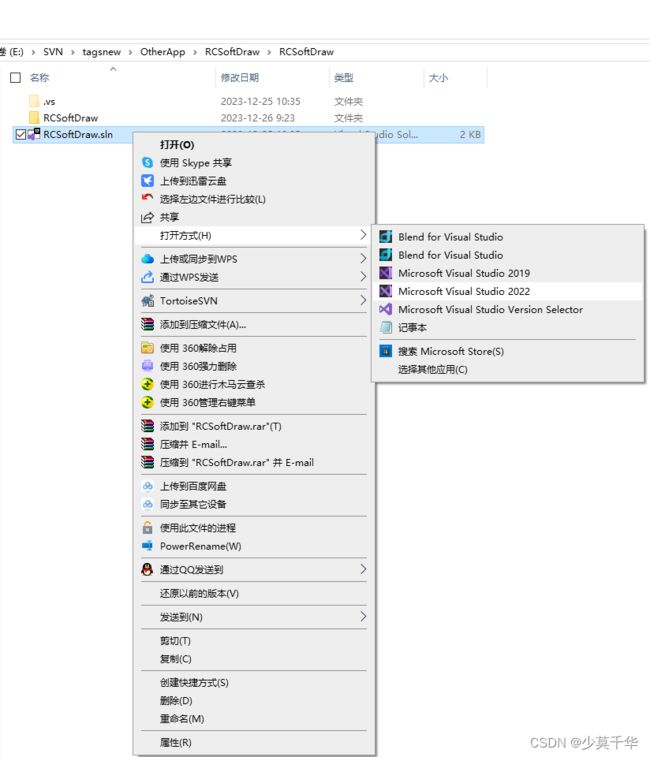Click the 360 unlock folder icon

(x=147, y=348)
